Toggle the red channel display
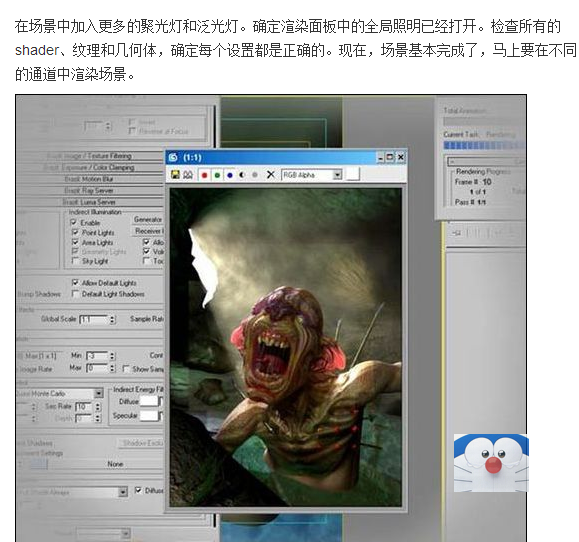Viewport: 579px width, 542px height. click(204, 175)
